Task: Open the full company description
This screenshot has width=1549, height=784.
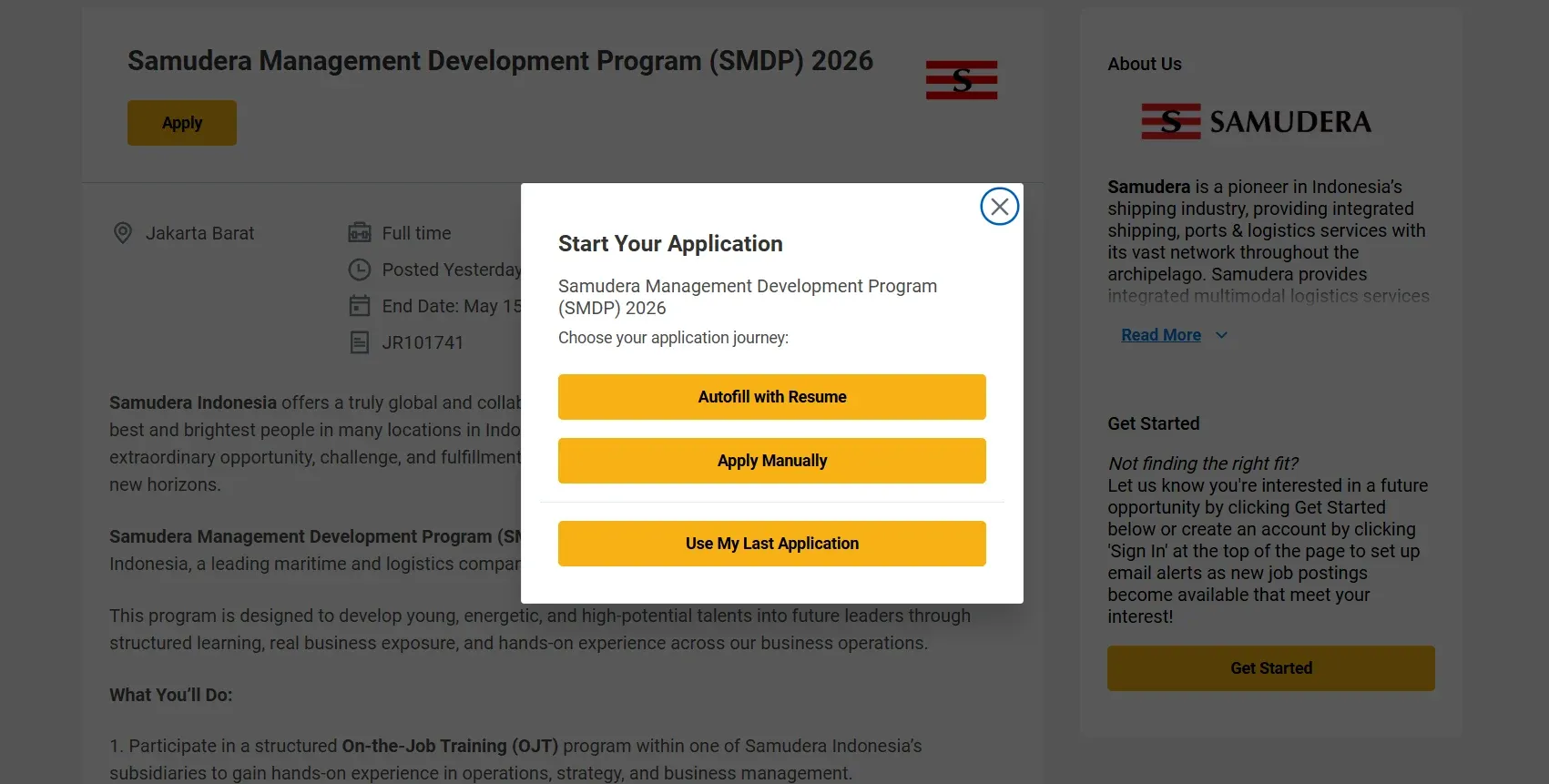Action: click(1160, 334)
